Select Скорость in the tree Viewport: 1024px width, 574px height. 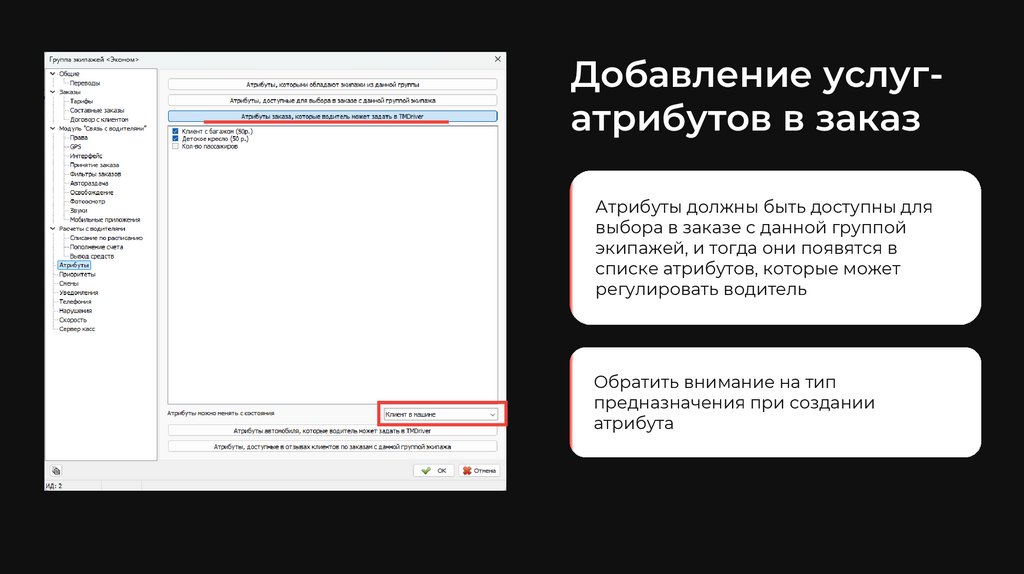click(x=72, y=321)
